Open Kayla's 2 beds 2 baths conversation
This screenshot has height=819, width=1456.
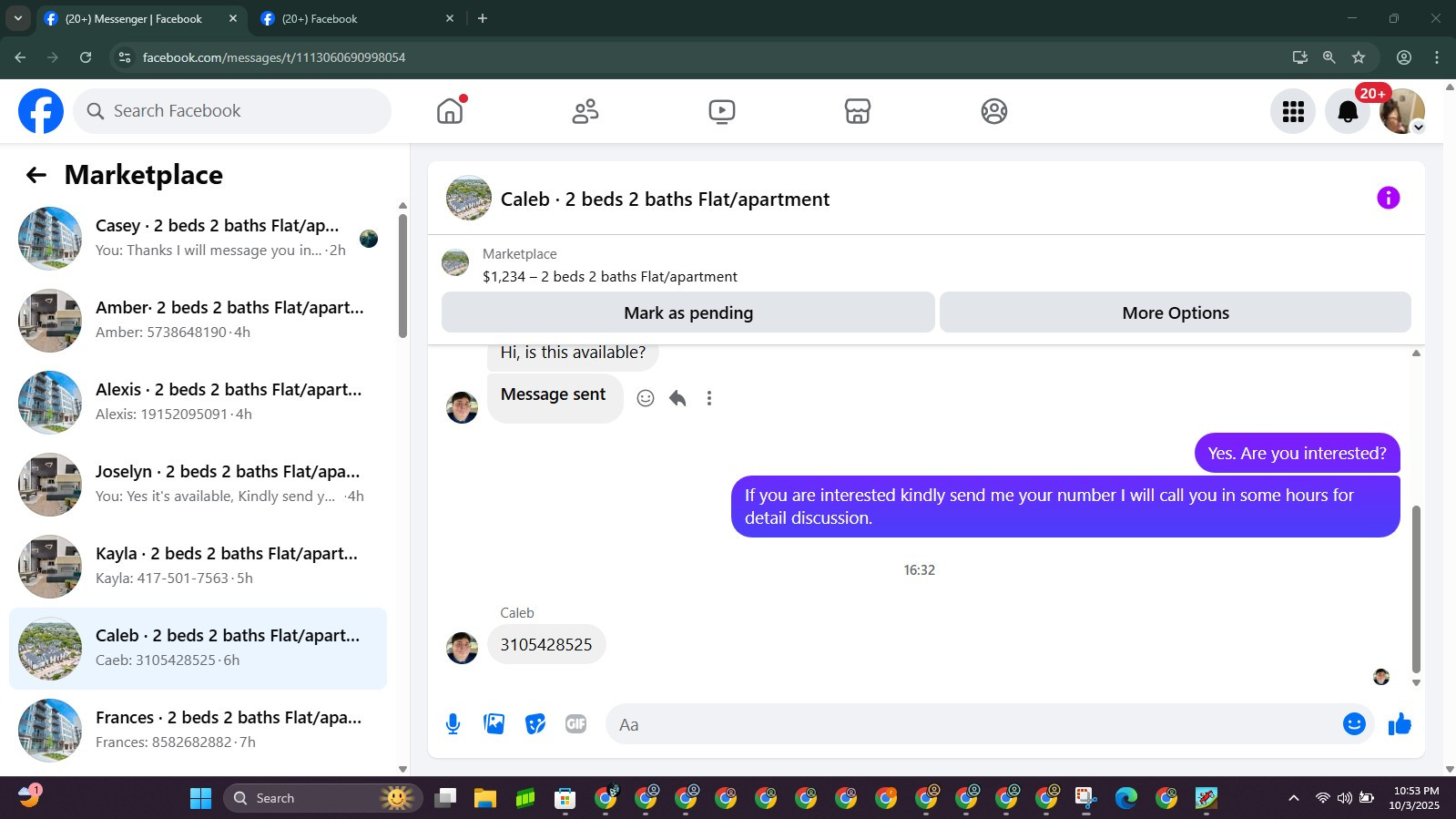(198, 566)
